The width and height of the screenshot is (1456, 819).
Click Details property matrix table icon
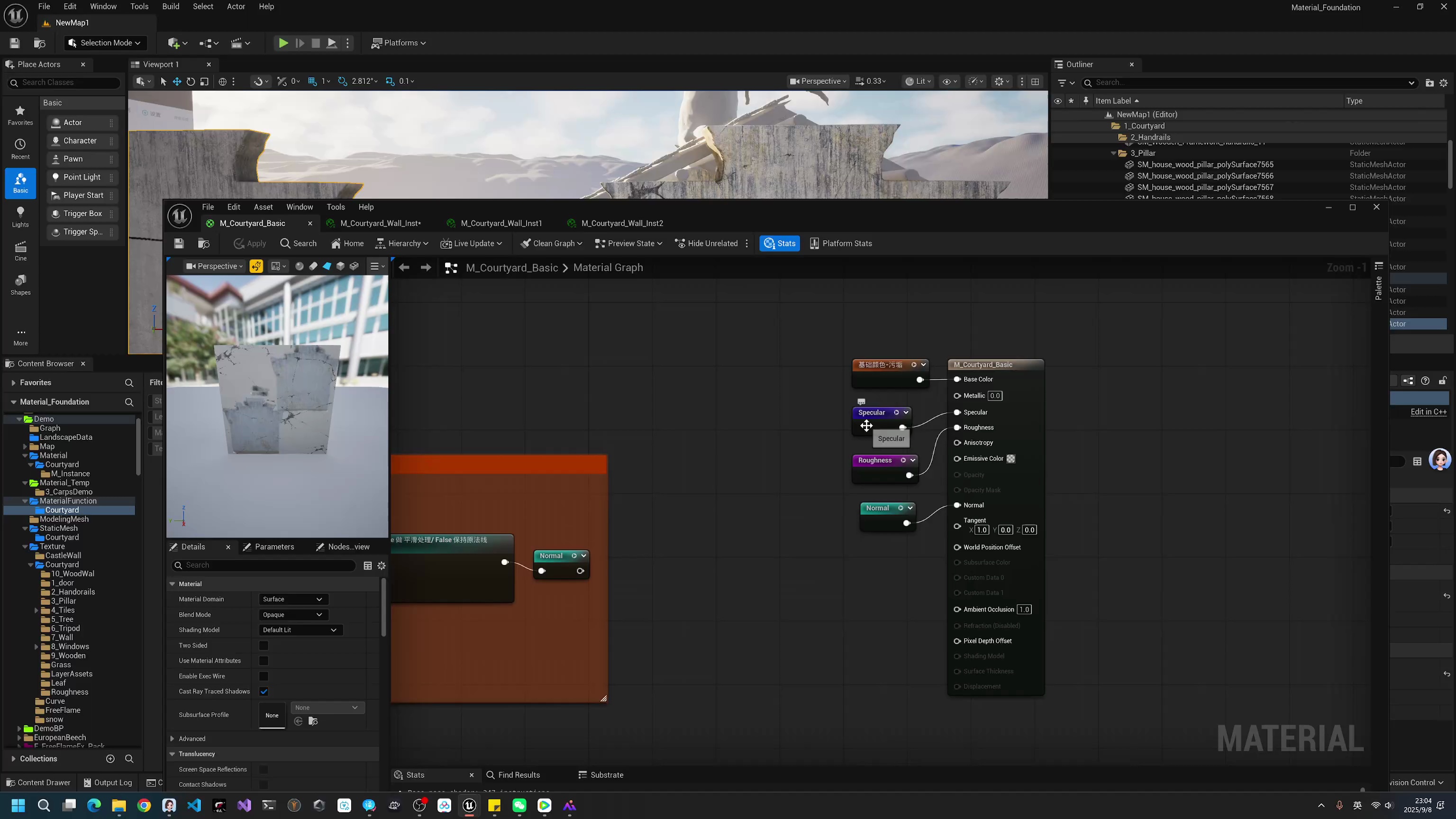click(368, 566)
